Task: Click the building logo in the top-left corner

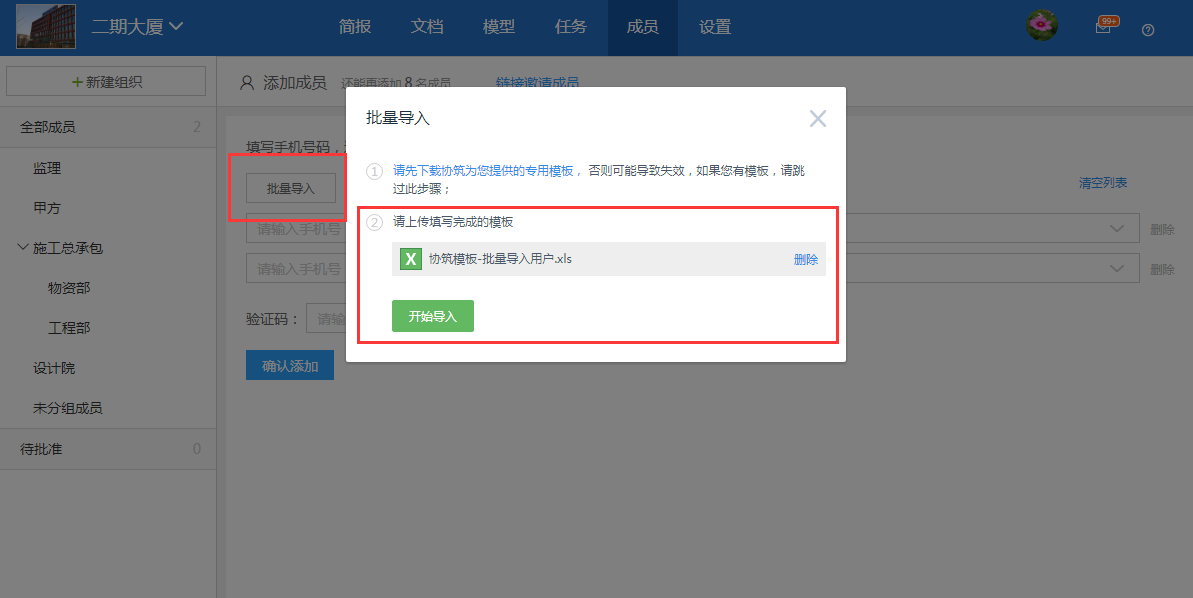Action: [45, 26]
